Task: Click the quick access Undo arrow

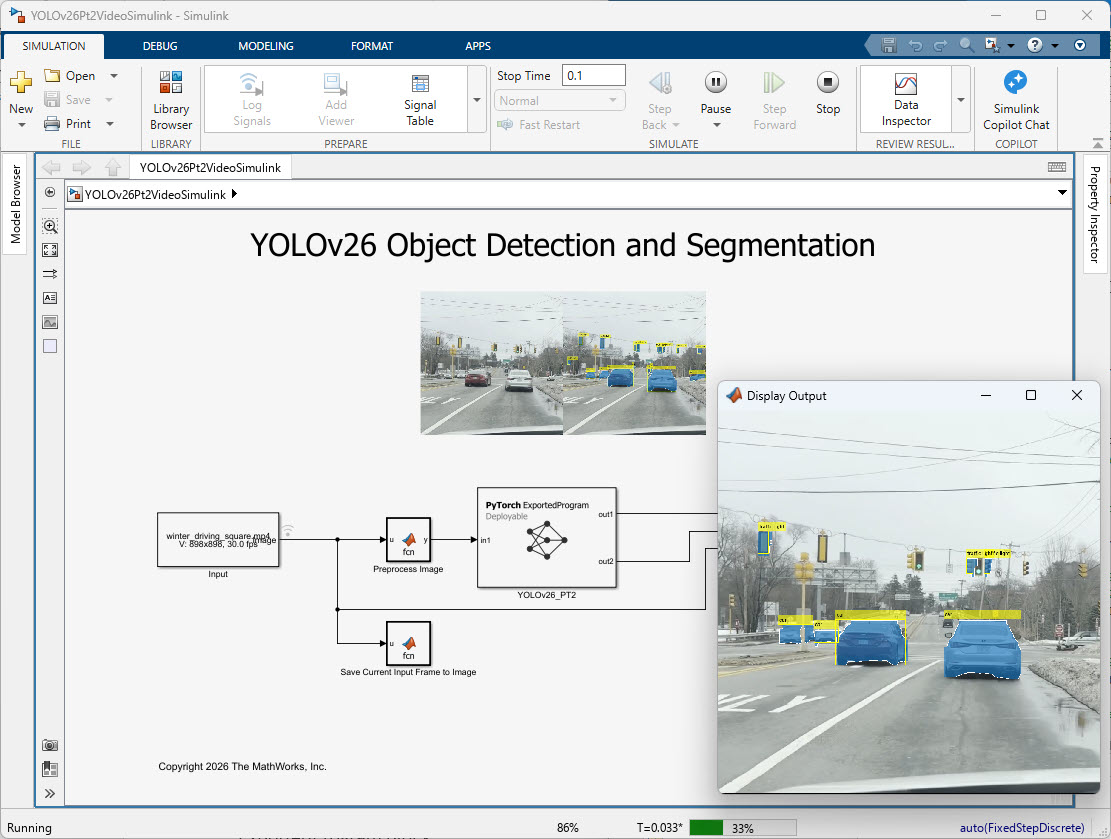Action: pos(915,45)
